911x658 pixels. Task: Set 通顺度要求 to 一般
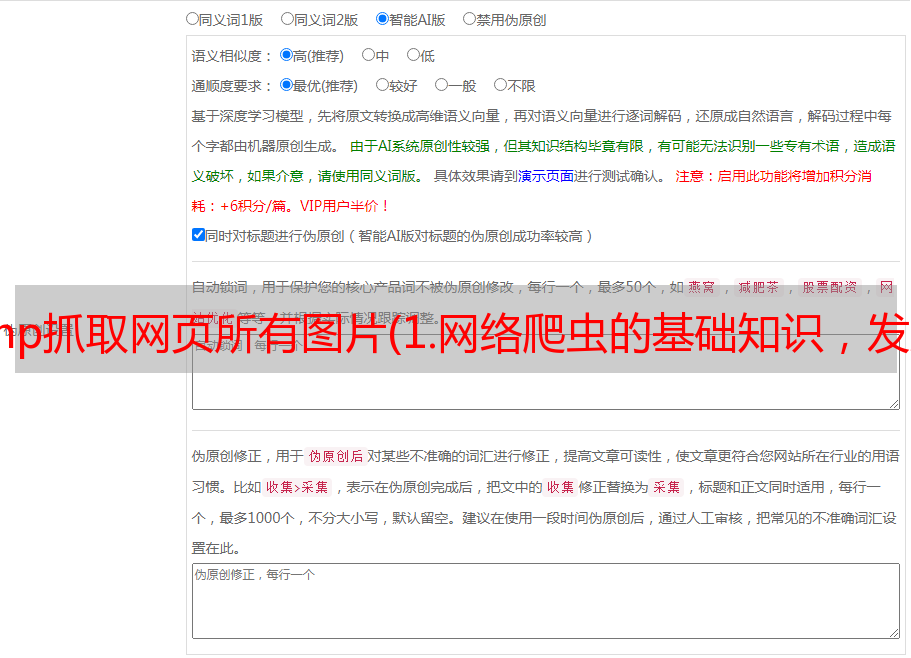[442, 85]
